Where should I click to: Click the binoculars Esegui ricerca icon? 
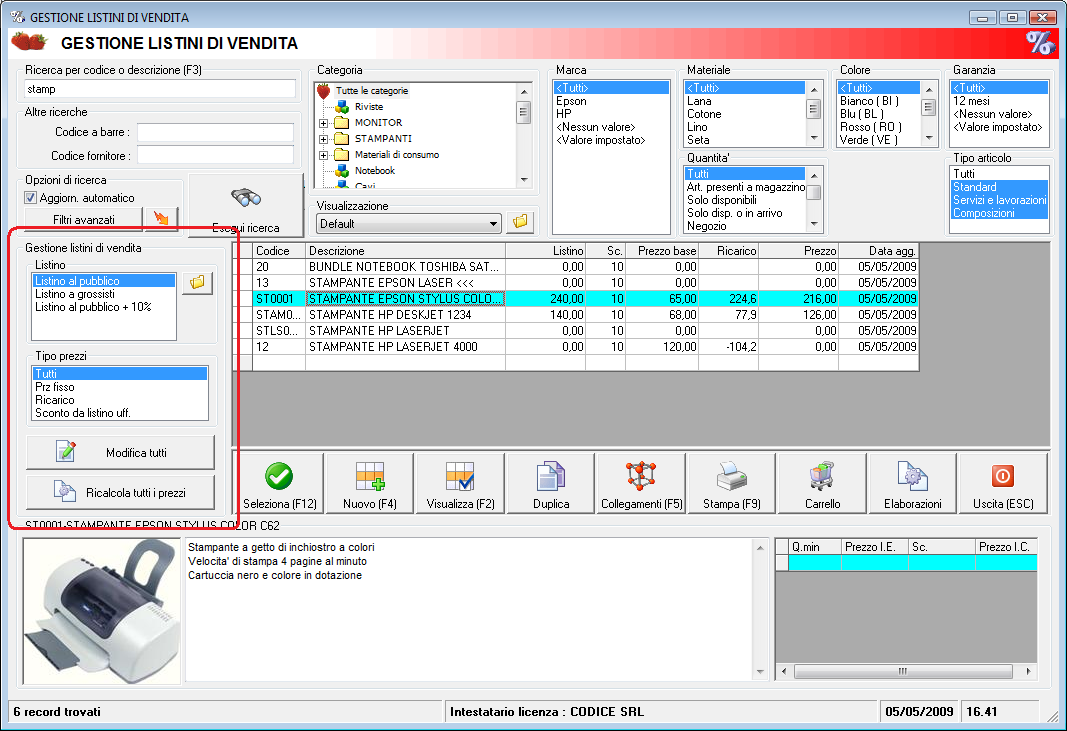pyautogui.click(x=246, y=197)
